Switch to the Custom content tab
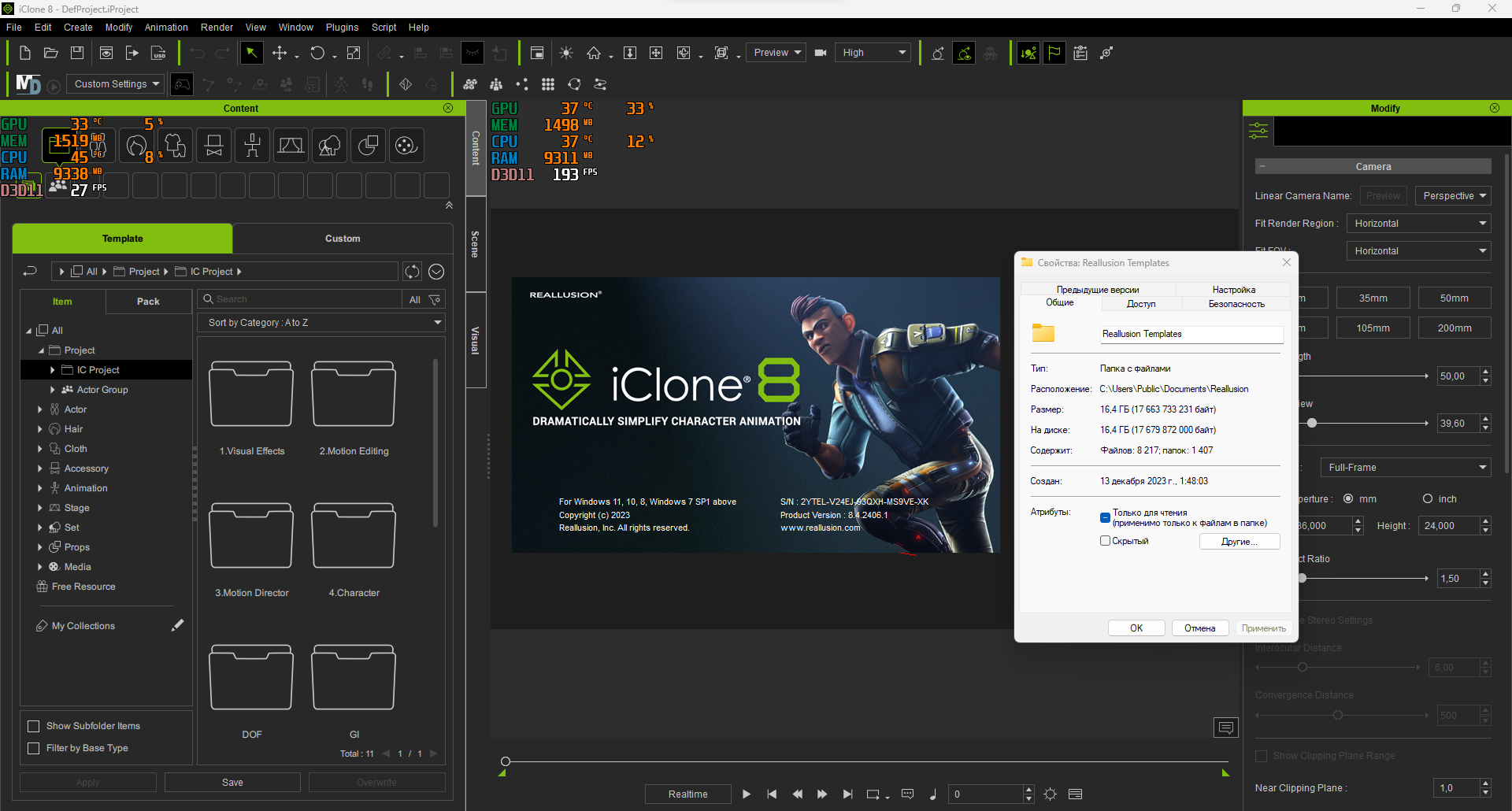This screenshot has width=1512, height=811. coord(343,239)
